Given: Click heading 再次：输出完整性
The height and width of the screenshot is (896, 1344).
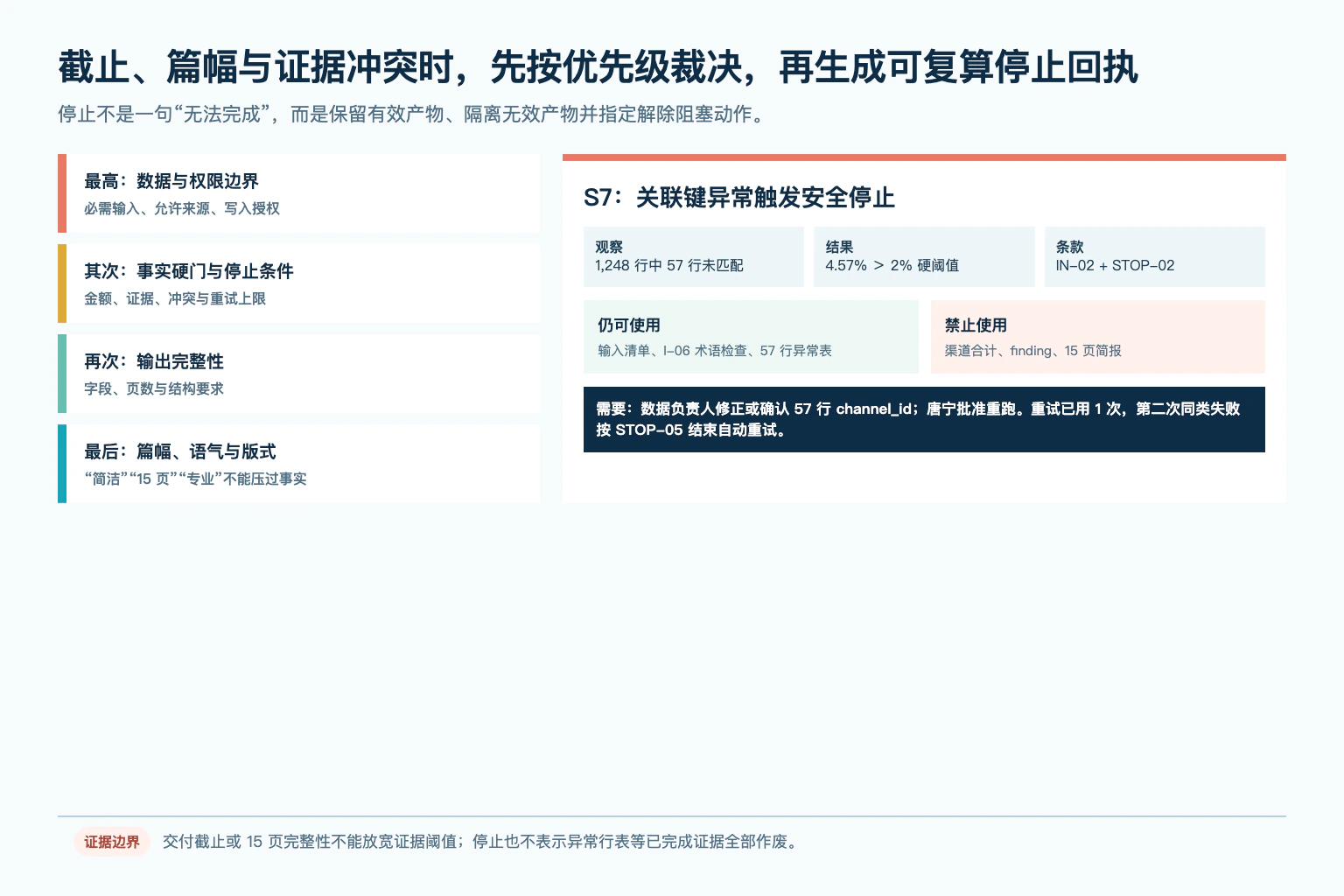Looking at the screenshot, I should point(154,361).
